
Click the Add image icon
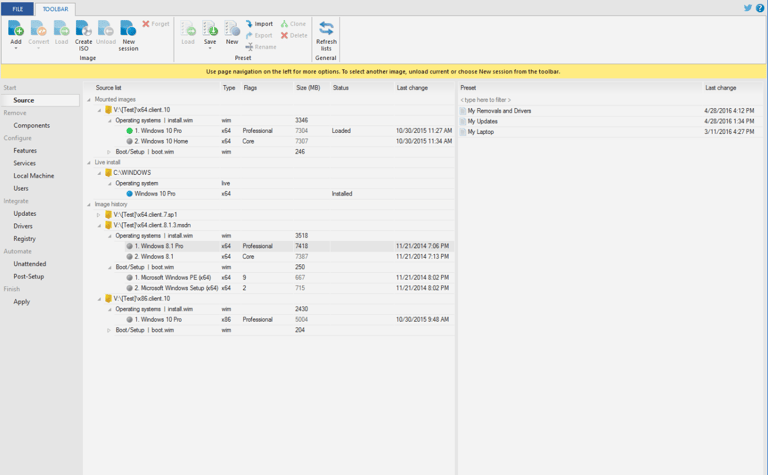pos(16,28)
